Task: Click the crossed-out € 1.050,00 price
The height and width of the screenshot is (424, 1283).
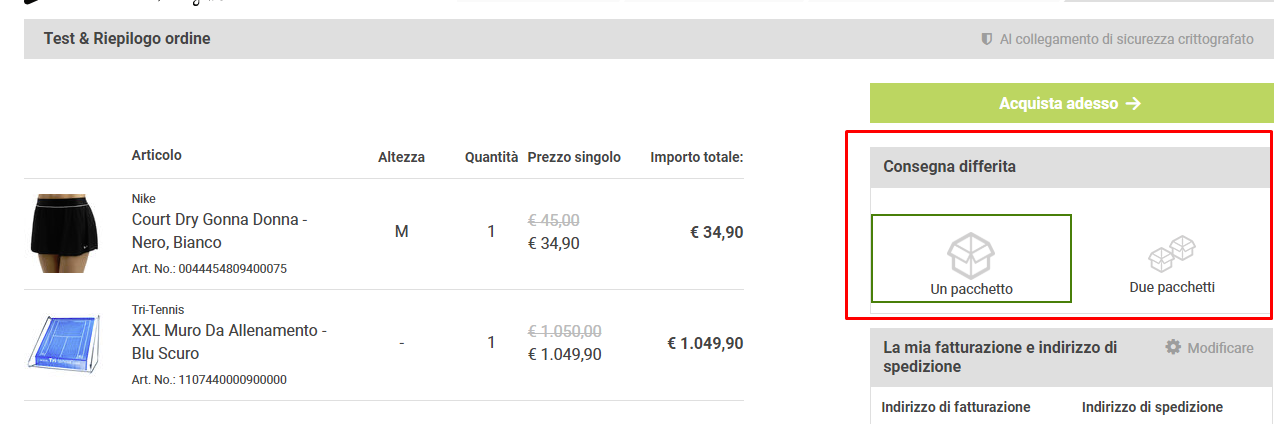Action: coord(564,331)
